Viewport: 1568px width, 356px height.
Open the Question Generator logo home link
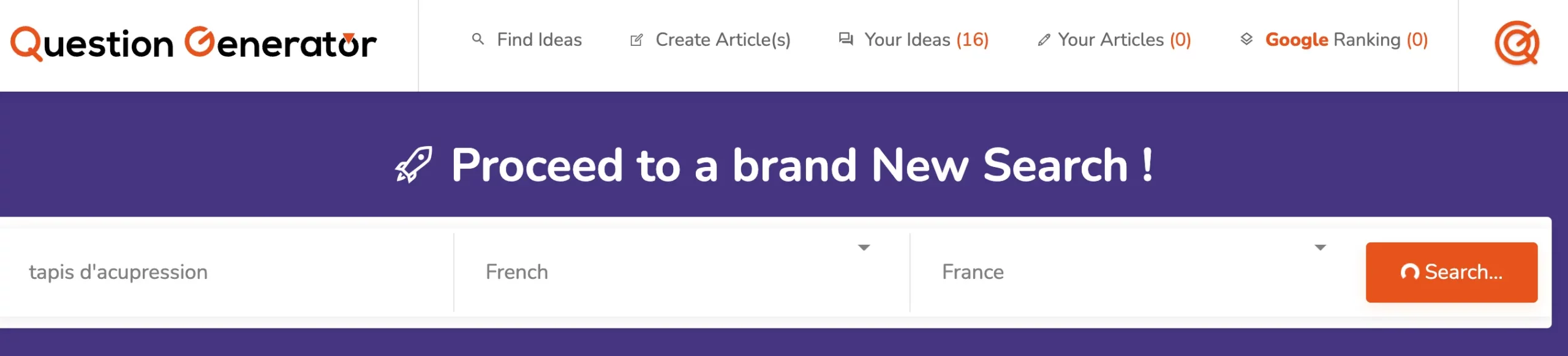(194, 43)
